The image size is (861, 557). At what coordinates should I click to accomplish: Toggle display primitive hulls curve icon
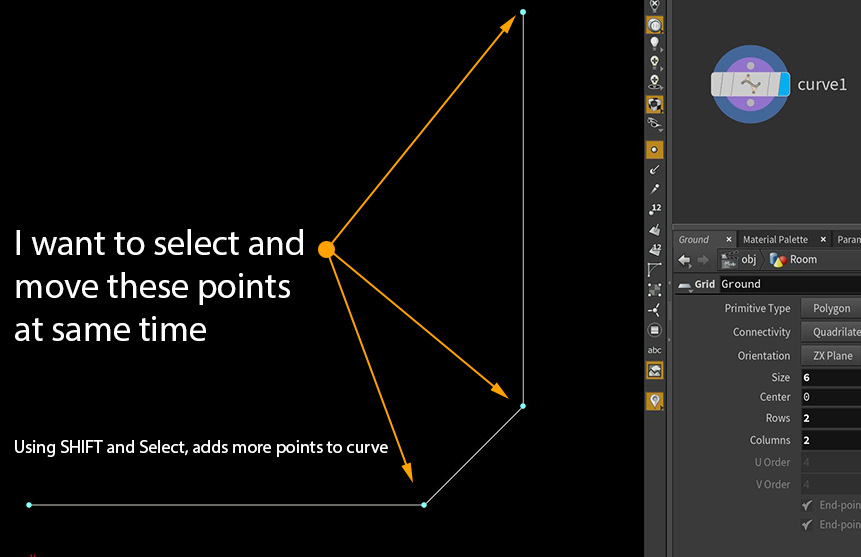(x=655, y=269)
